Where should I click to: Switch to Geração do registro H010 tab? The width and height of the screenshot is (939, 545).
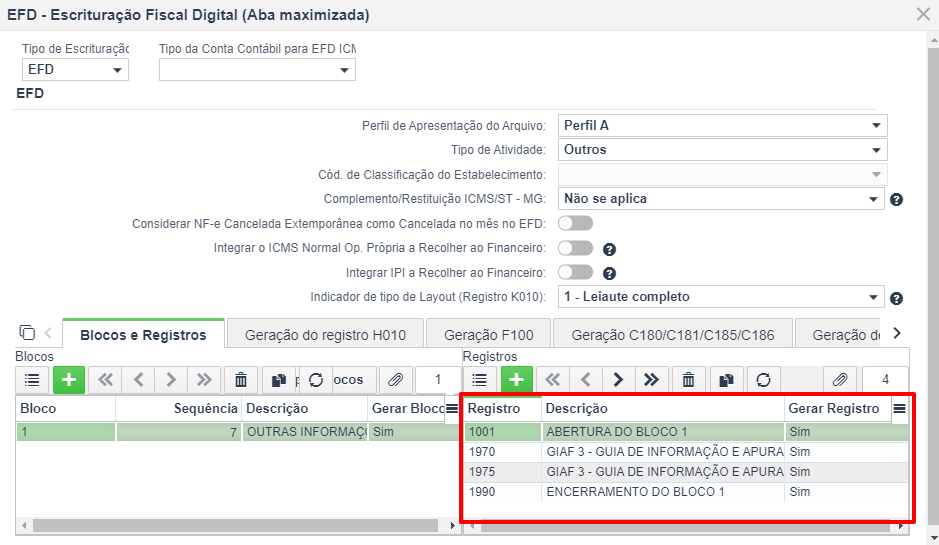coord(325,335)
